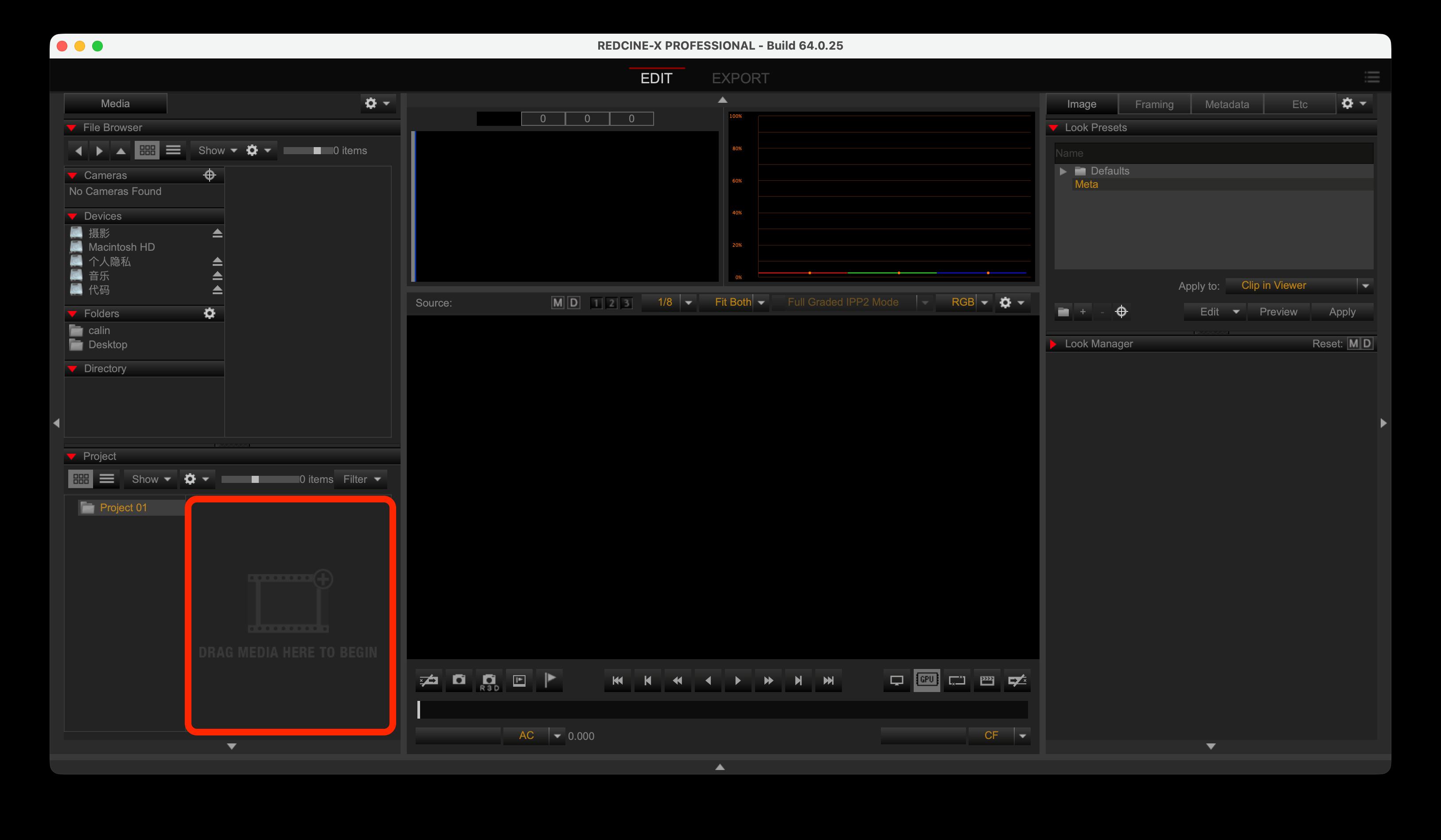Click the clapperboard icon
Viewport: 1441px width, 840px height.
[x=987, y=680]
